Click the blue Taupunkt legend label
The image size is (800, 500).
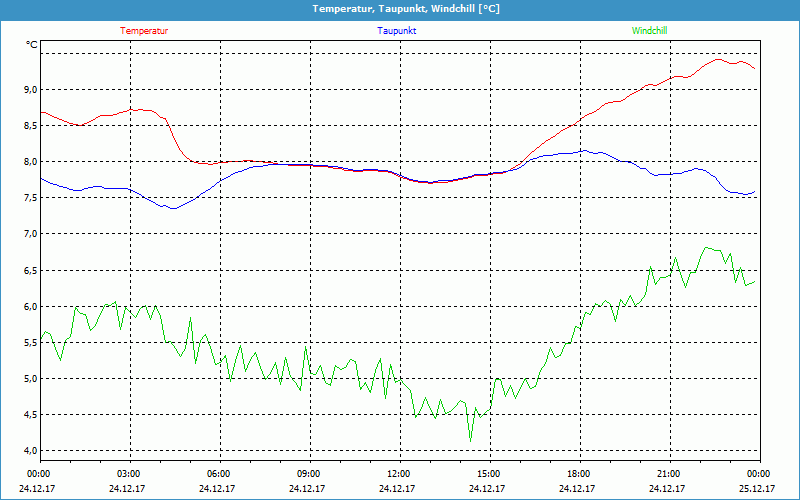click(397, 31)
